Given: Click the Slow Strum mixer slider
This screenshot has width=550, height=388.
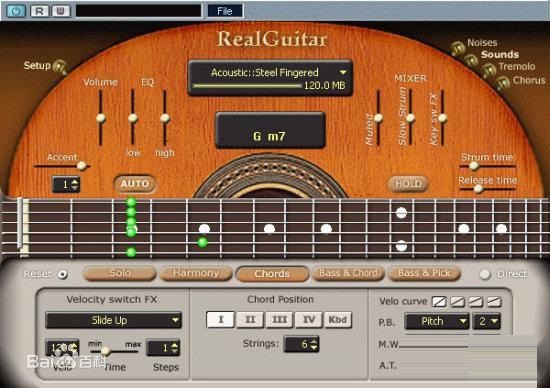Looking at the screenshot, I should tap(410, 119).
